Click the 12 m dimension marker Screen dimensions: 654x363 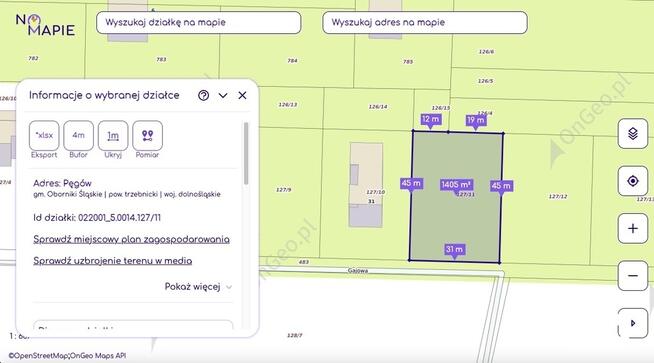pyautogui.click(x=431, y=119)
